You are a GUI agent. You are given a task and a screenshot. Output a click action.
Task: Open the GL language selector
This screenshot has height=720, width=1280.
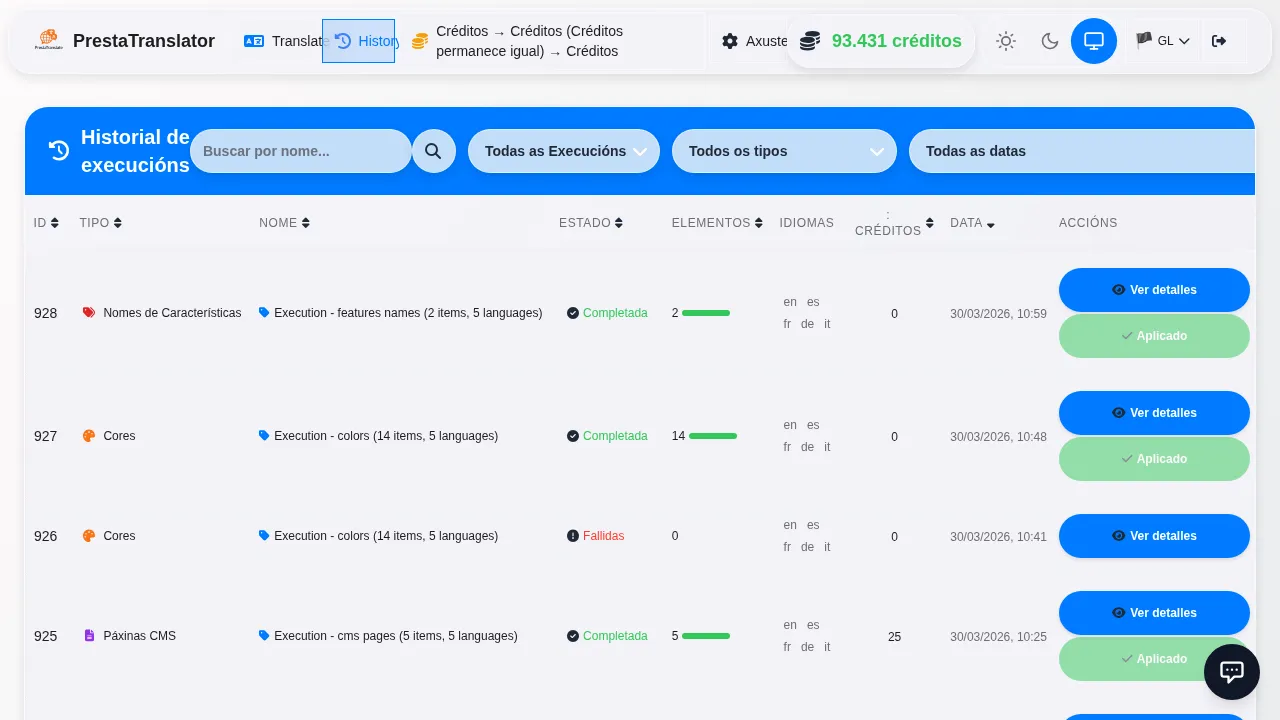[x=1163, y=41]
